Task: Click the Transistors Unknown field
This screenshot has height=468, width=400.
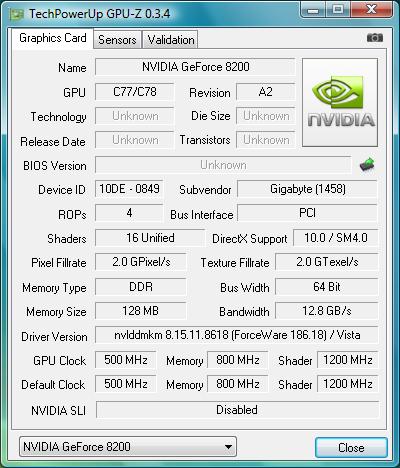Action: point(266,140)
